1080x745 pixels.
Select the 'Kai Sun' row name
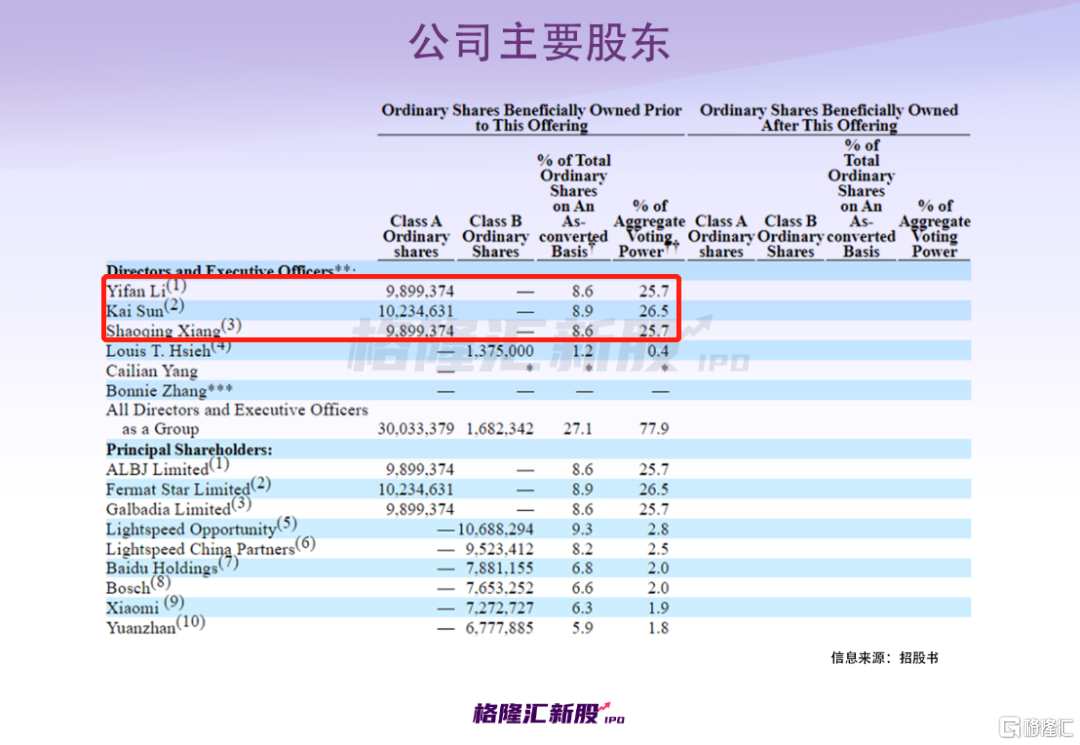coord(145,310)
